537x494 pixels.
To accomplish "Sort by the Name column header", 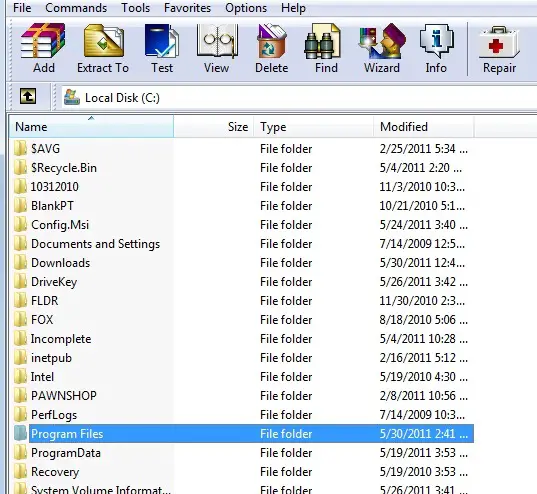I will [x=91, y=127].
